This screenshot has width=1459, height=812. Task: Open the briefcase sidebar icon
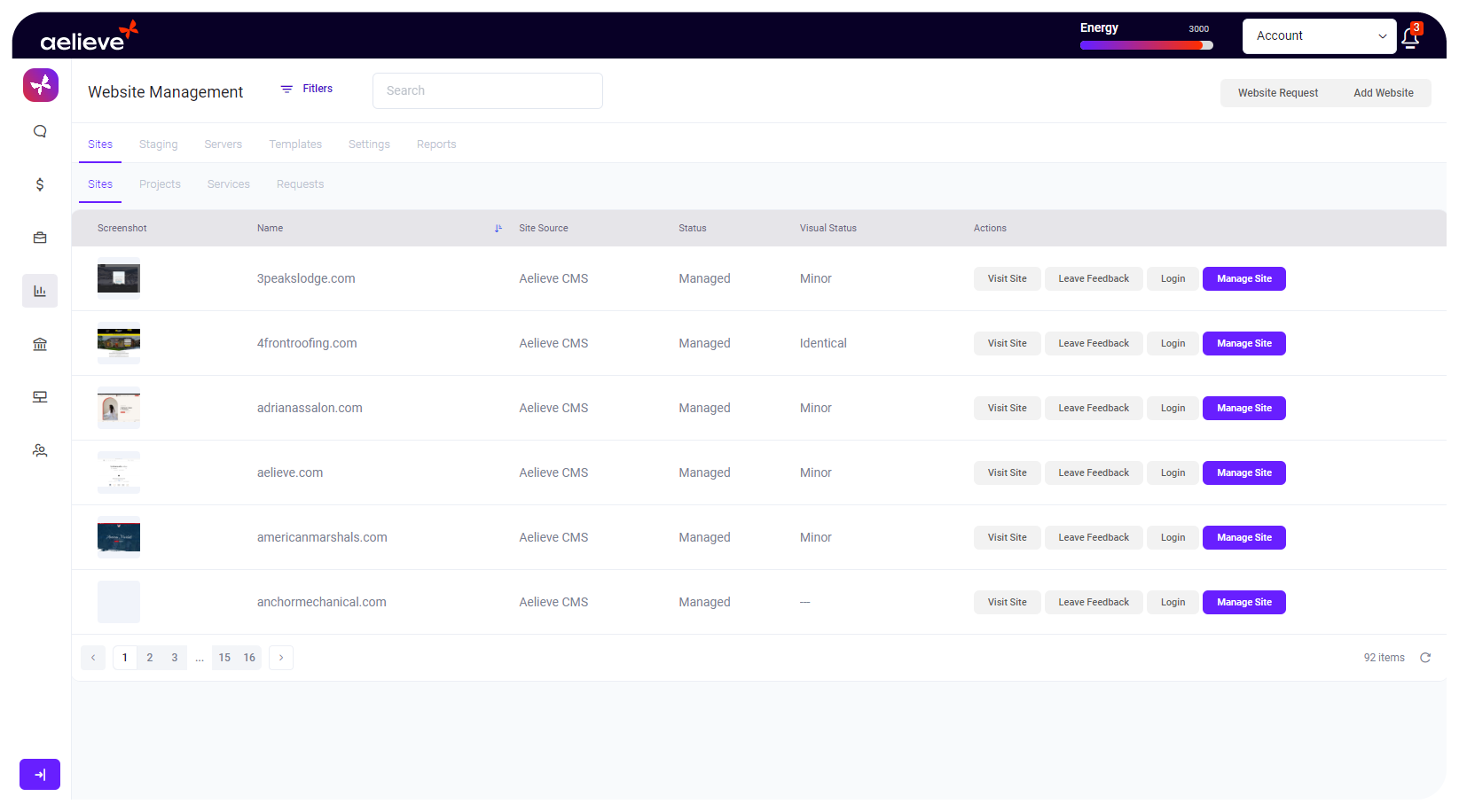click(40, 238)
